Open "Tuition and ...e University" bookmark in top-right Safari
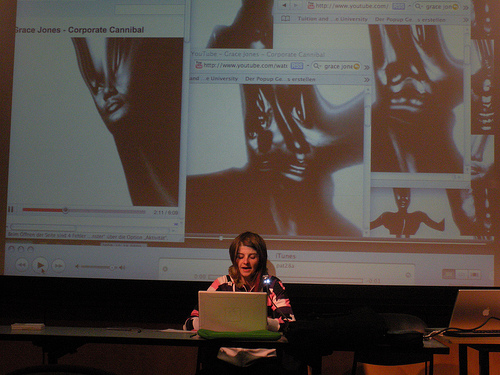 coord(333,19)
